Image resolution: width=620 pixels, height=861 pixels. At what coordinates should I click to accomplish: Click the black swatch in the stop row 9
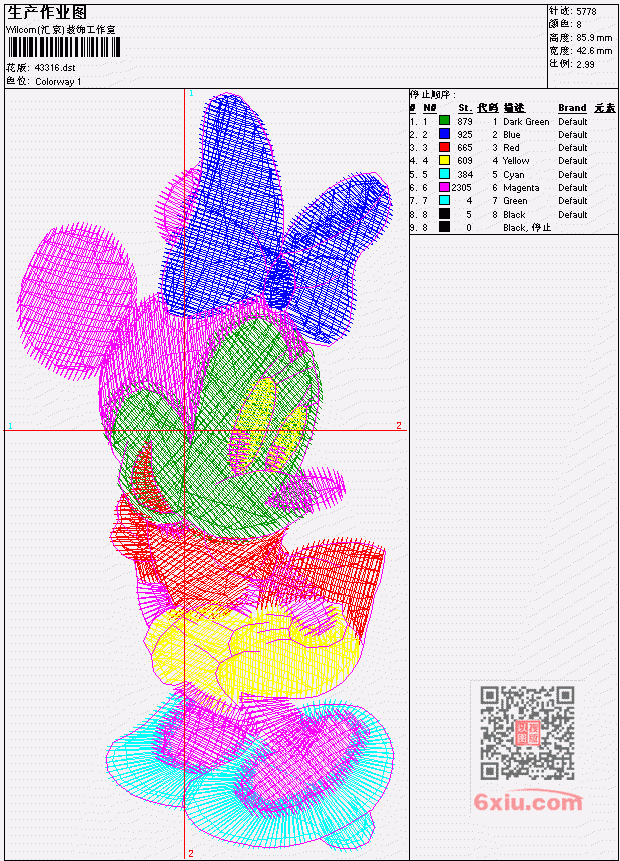(x=444, y=227)
